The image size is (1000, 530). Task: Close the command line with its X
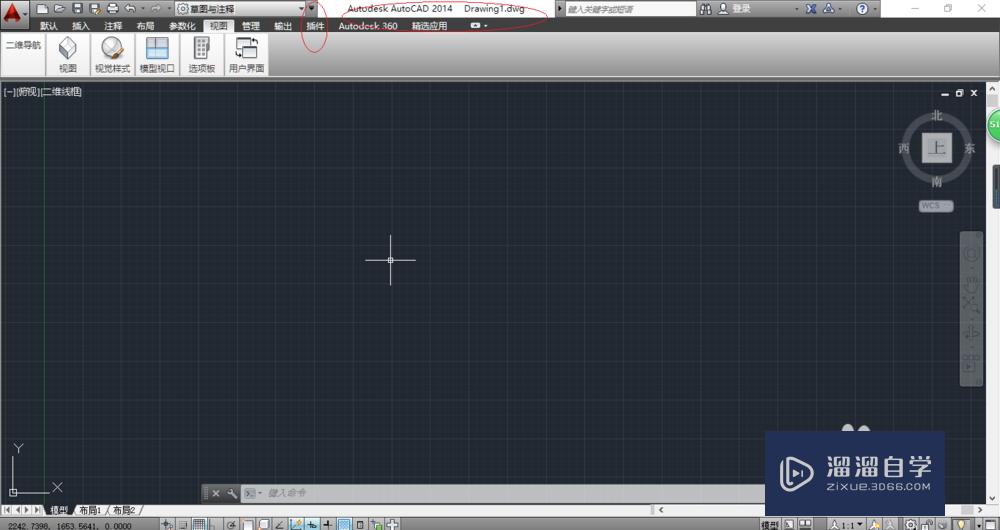(x=216, y=493)
